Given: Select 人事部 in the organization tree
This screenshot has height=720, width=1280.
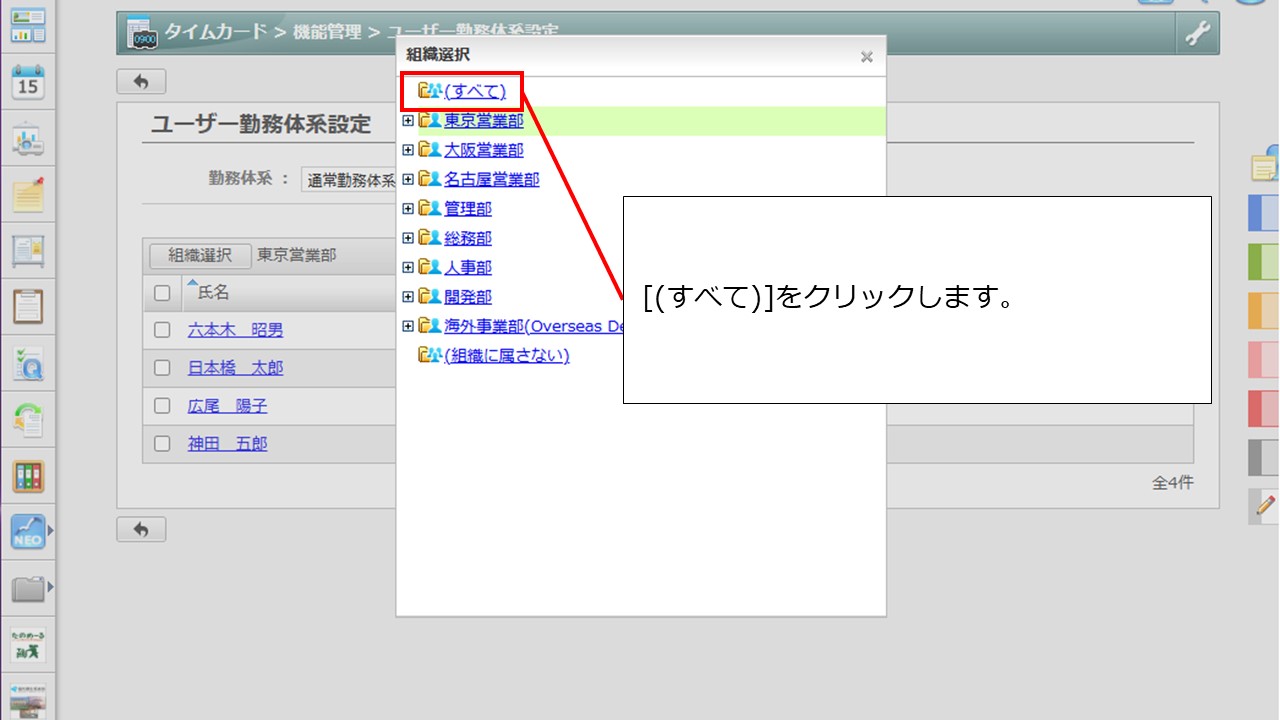Looking at the screenshot, I should (x=468, y=268).
